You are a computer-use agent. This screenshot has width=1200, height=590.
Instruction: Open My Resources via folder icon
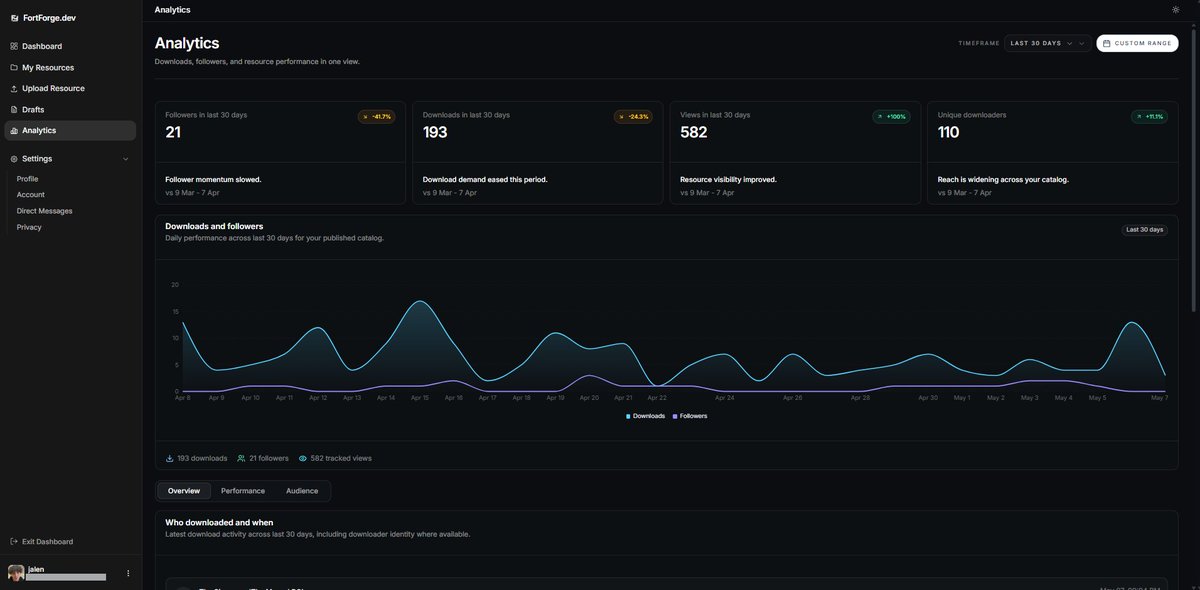click(x=14, y=67)
